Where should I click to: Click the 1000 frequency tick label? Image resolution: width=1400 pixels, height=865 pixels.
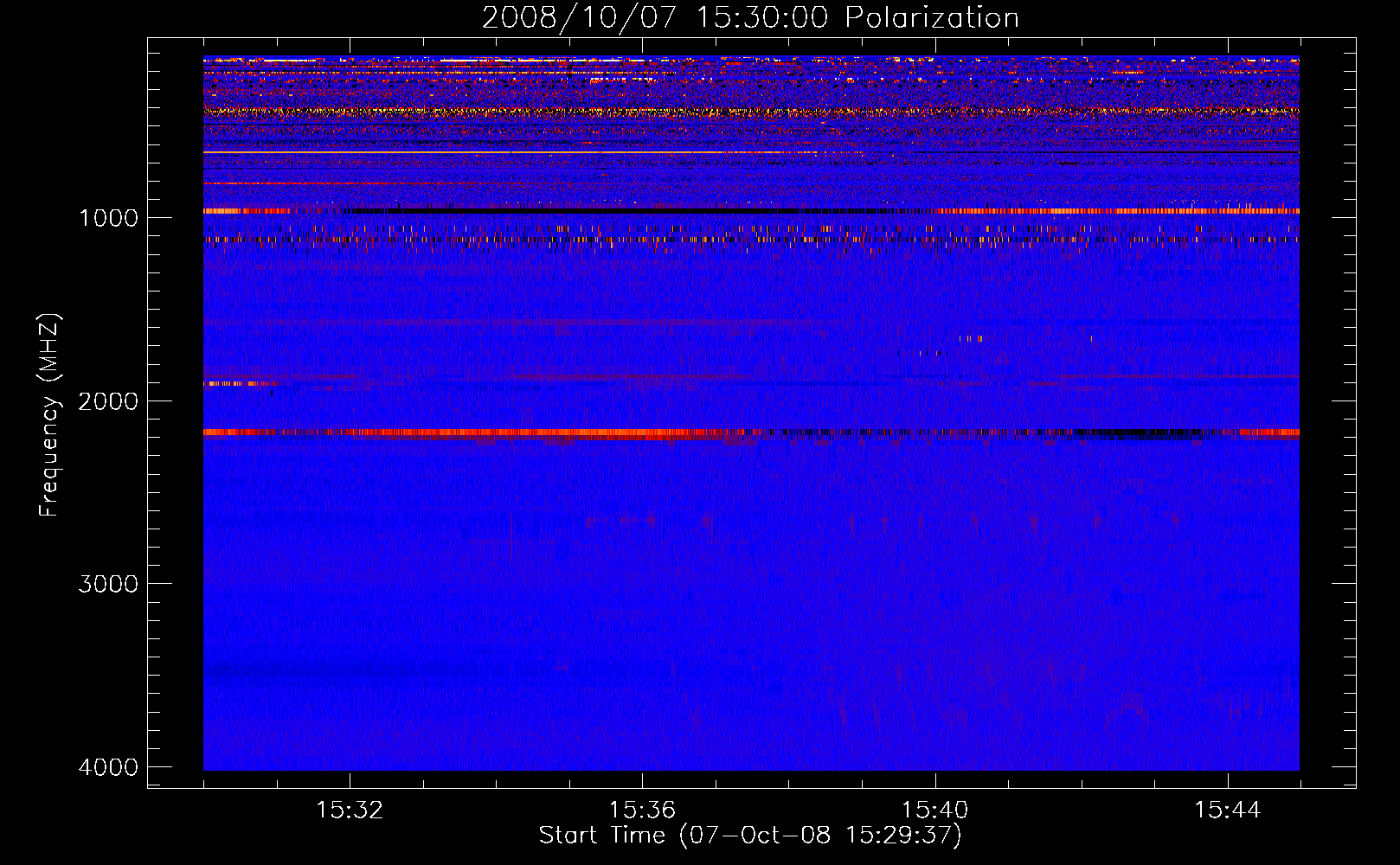108,217
